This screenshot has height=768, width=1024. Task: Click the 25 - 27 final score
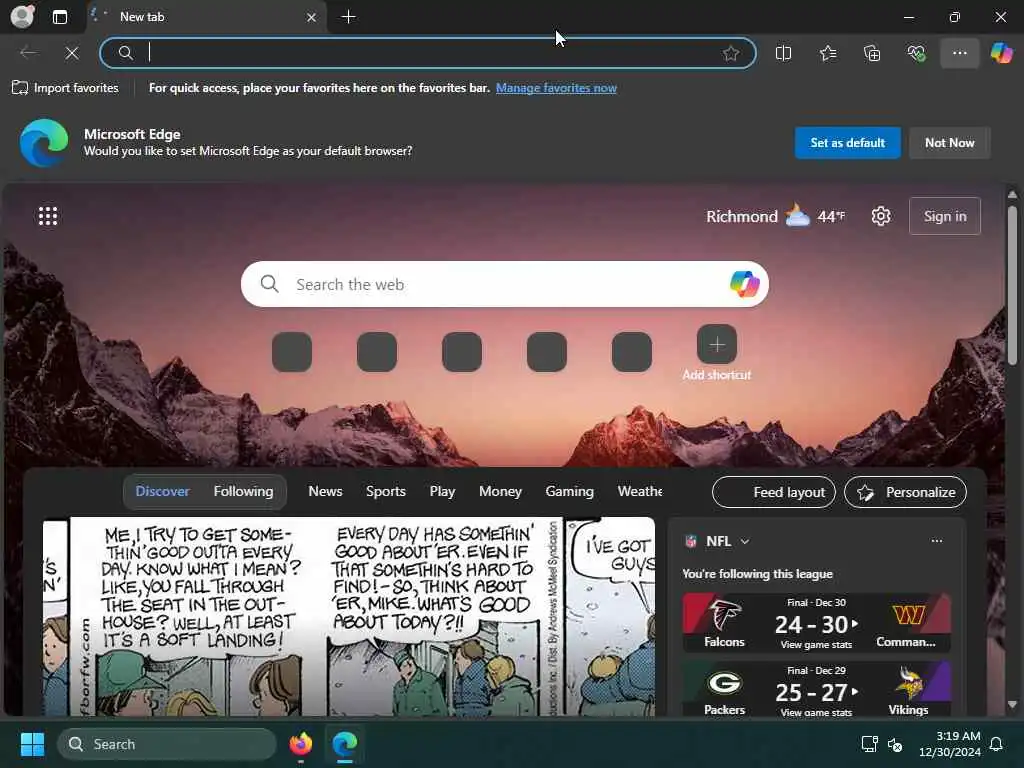coord(812,692)
